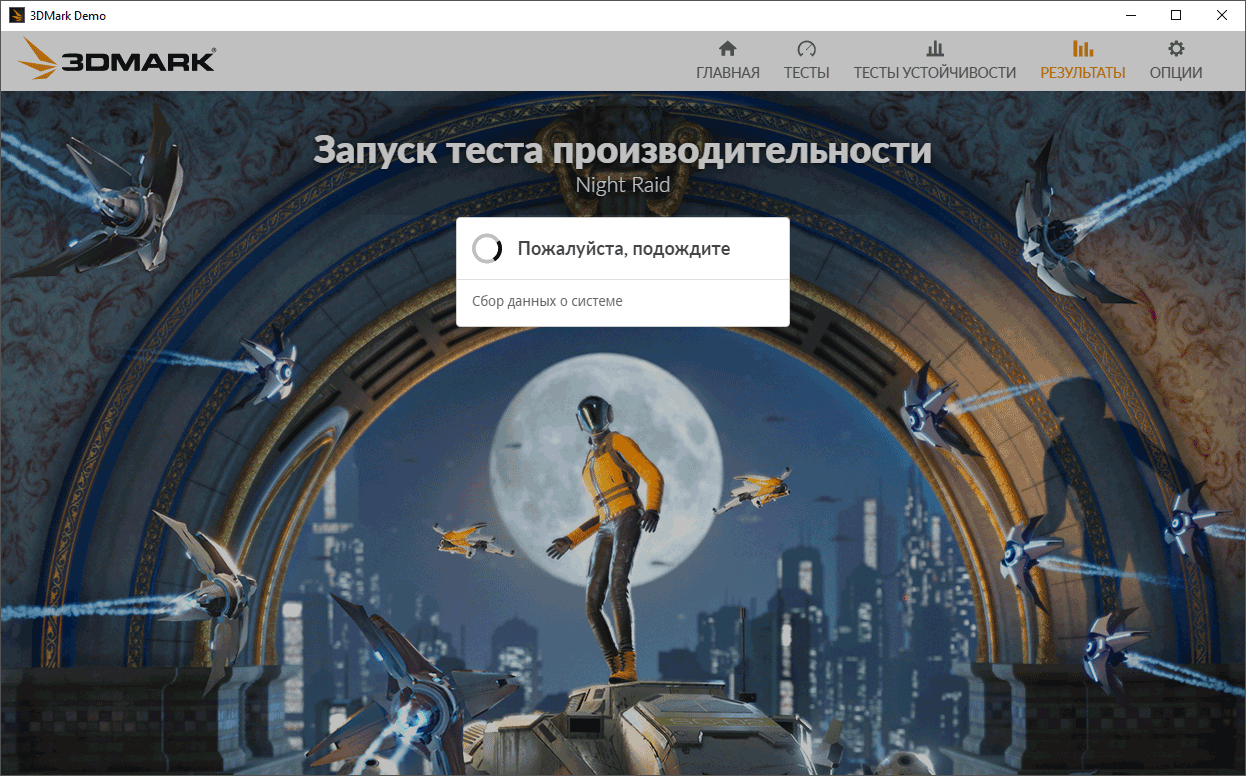Open the ГЛАВНАЯ home tab
This screenshot has width=1246, height=776.
click(727, 60)
